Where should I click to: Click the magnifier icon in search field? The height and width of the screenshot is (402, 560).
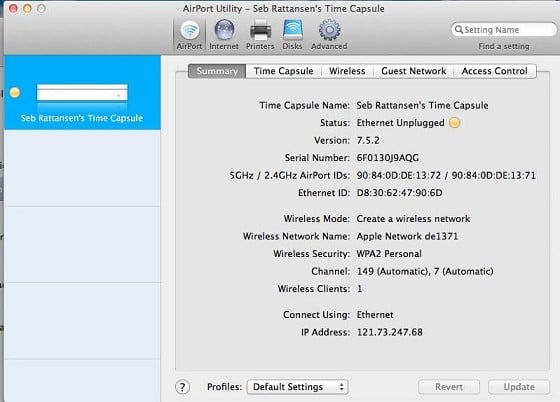(x=459, y=30)
